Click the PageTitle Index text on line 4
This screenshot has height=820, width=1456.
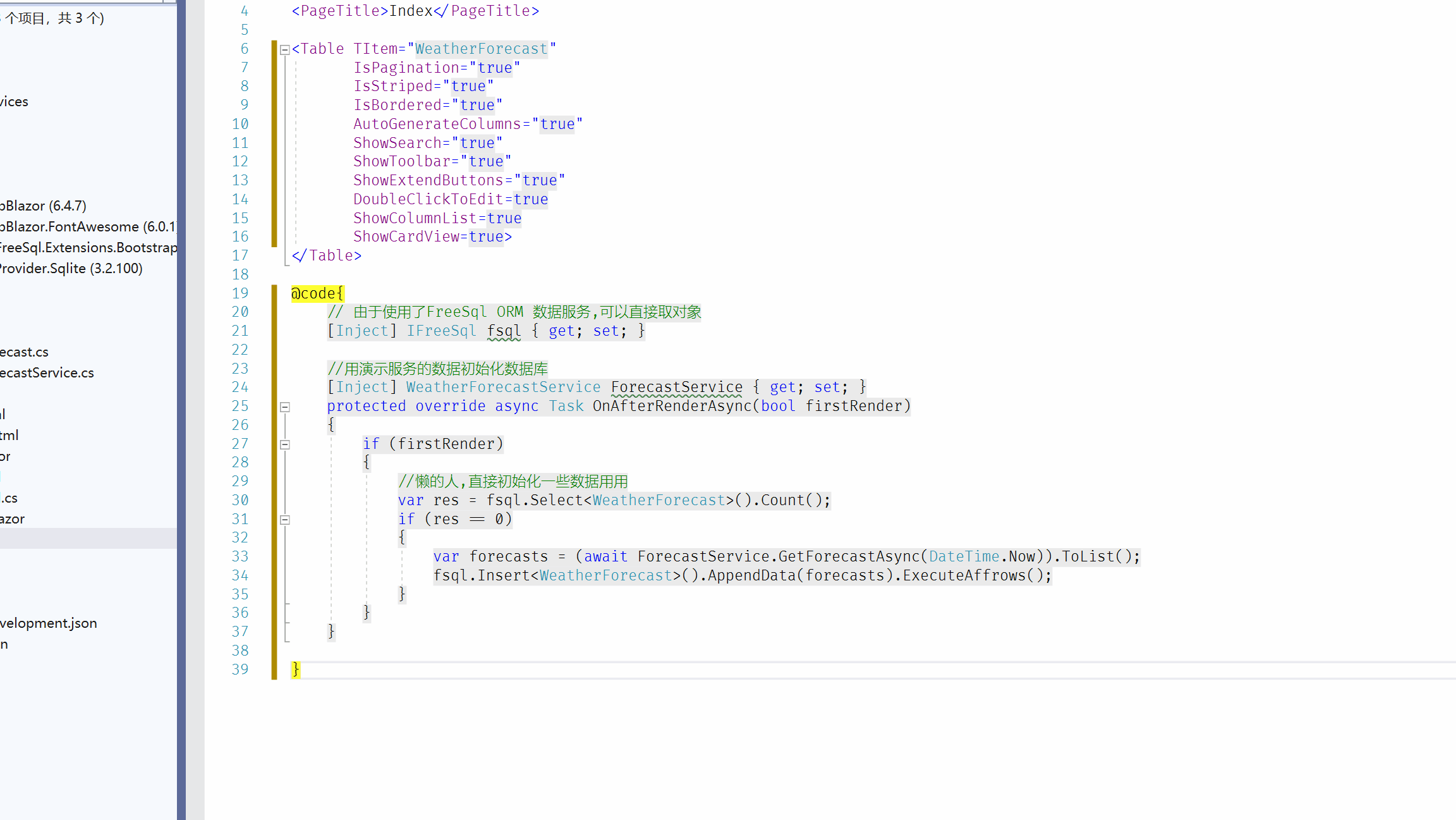411,11
